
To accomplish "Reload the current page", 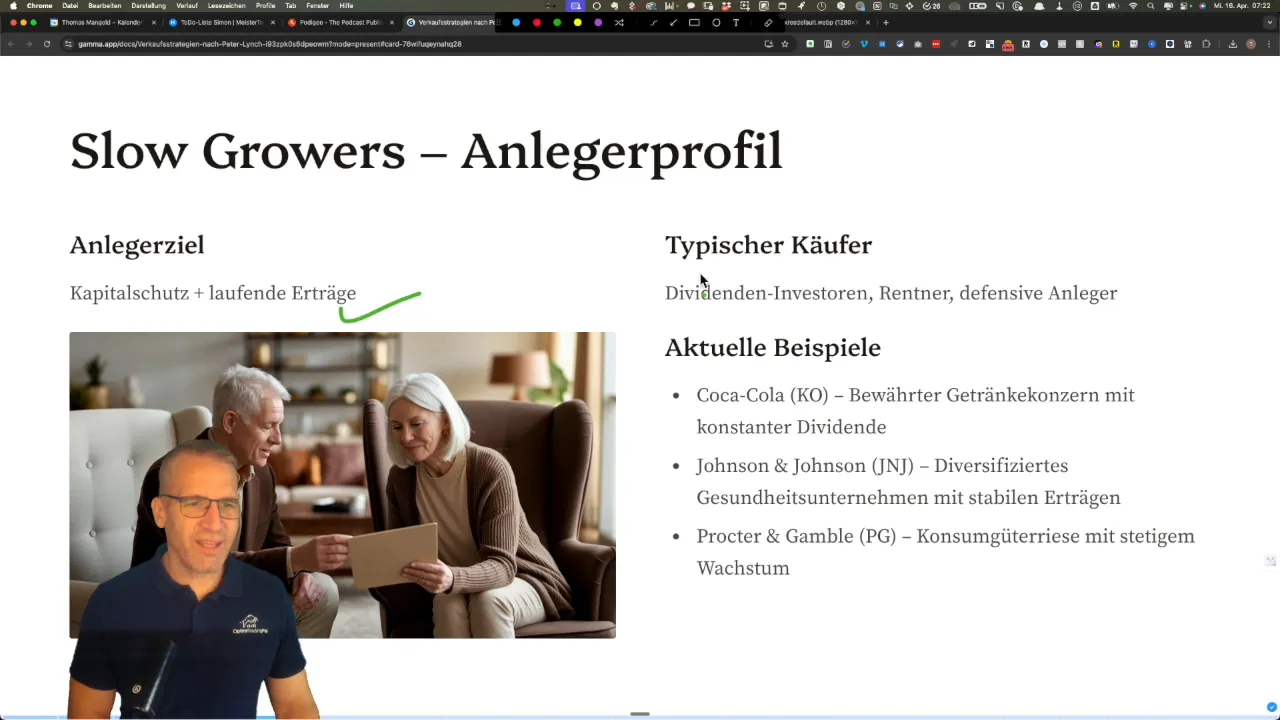I will point(47,44).
